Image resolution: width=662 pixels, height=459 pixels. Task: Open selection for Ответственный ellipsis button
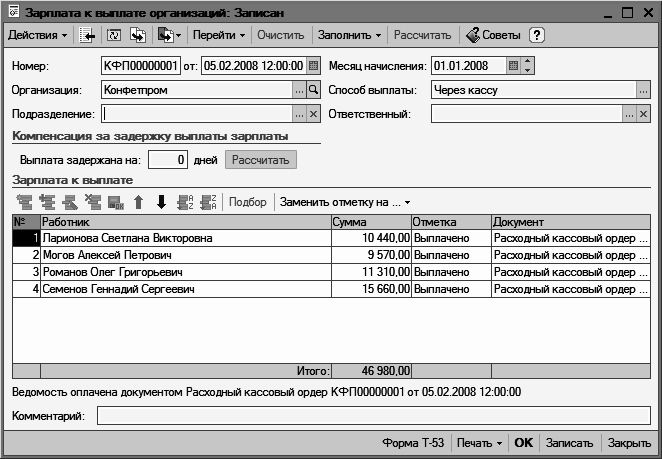coord(629,114)
